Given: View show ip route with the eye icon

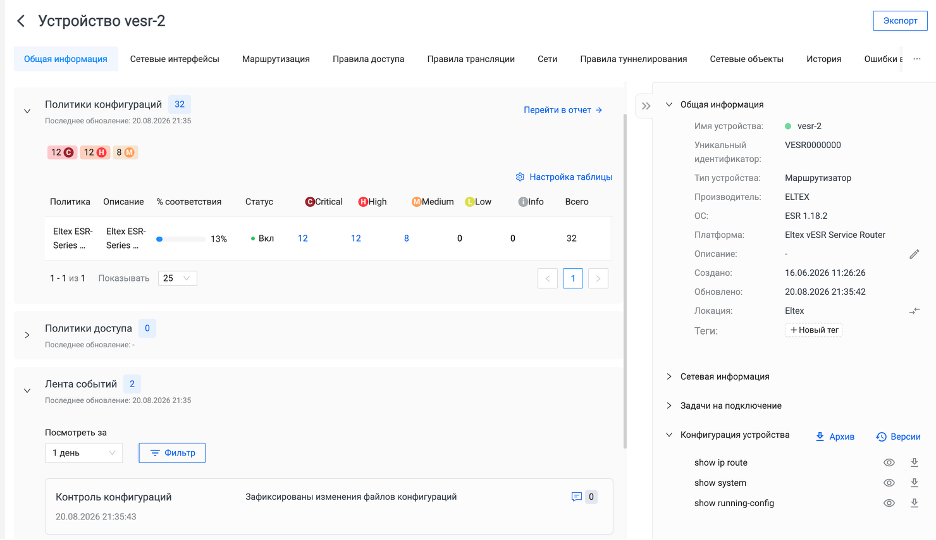Looking at the screenshot, I should click(x=889, y=462).
